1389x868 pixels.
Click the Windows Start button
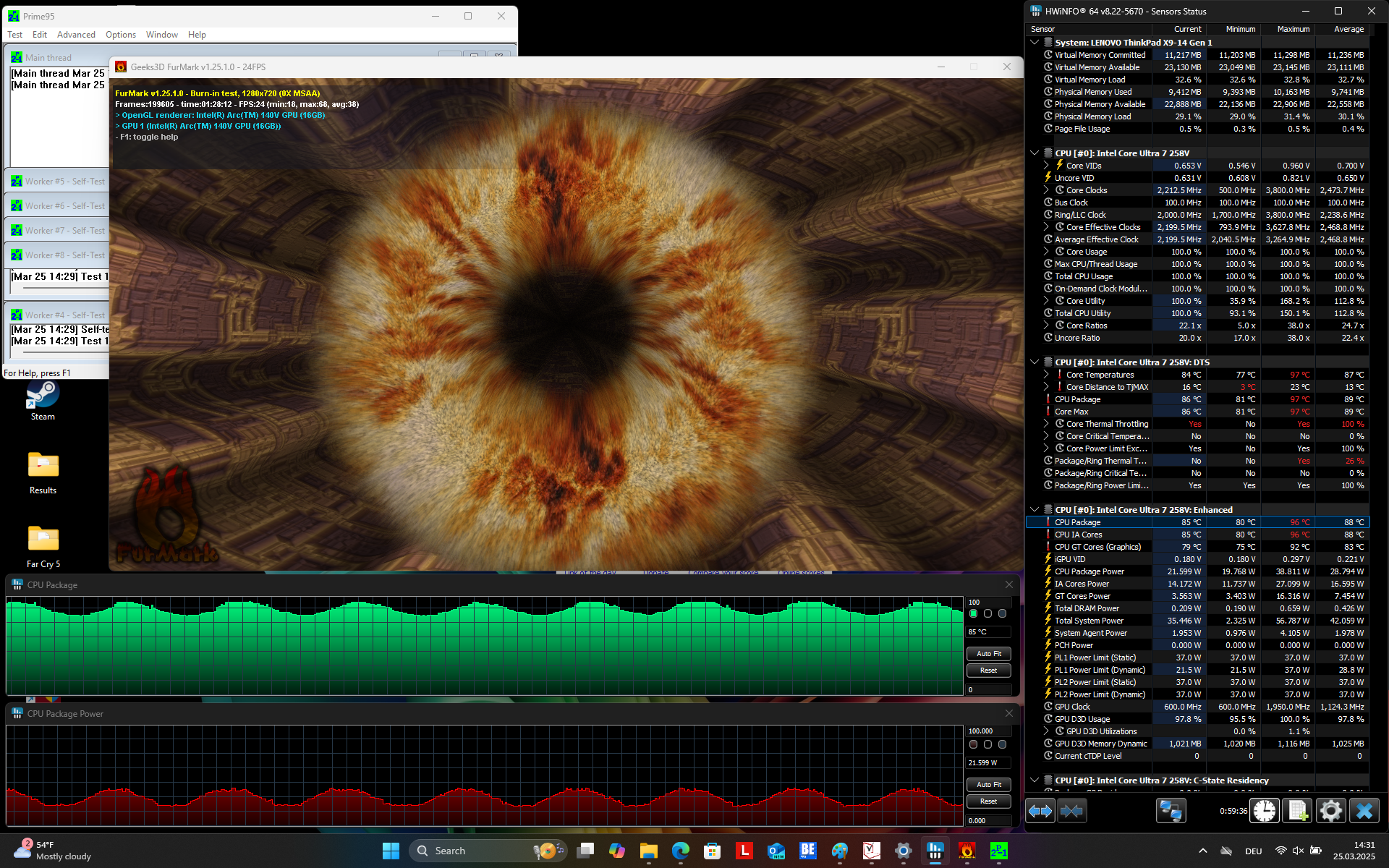click(x=391, y=851)
